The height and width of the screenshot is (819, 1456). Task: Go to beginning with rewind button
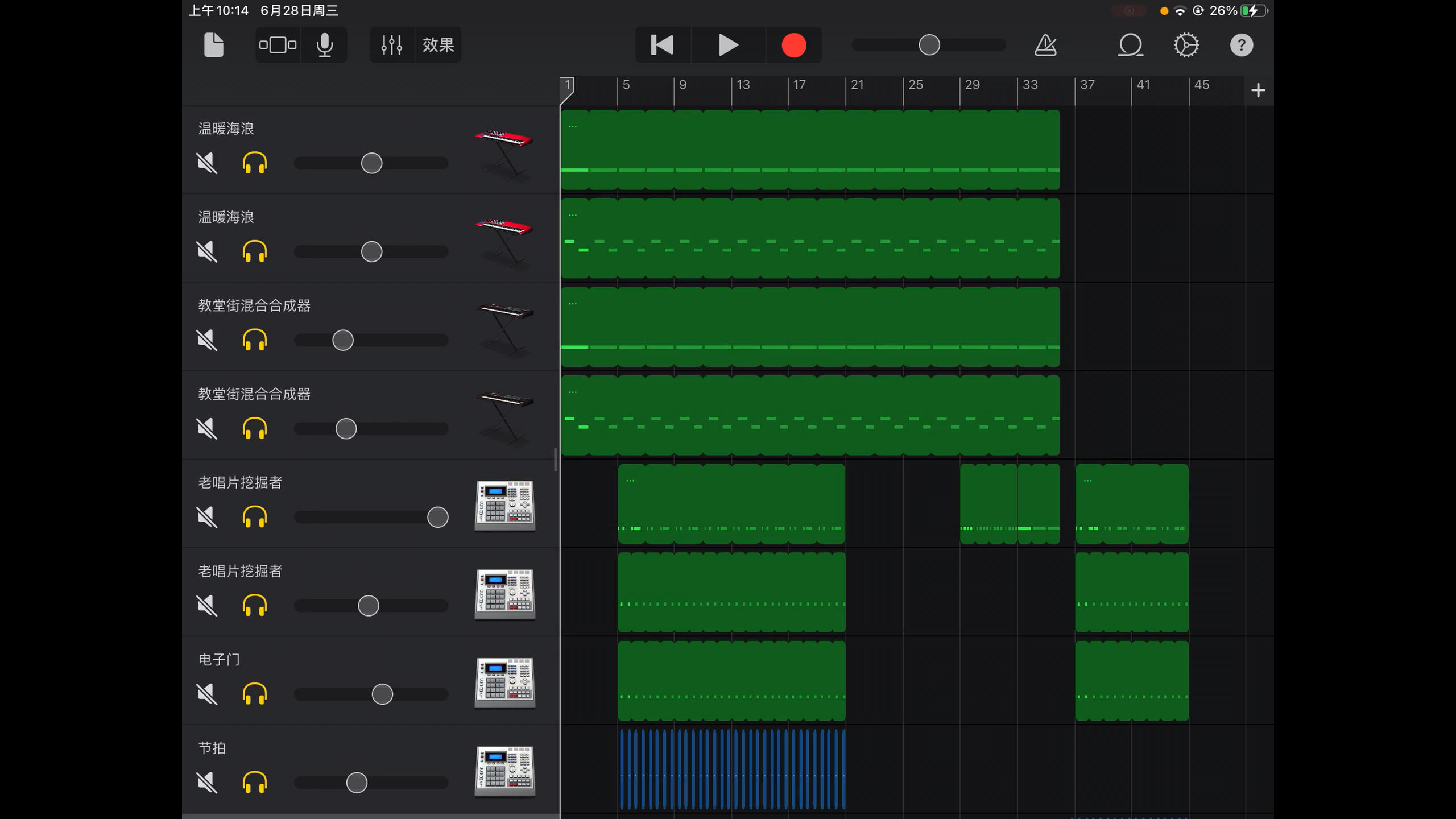[662, 45]
